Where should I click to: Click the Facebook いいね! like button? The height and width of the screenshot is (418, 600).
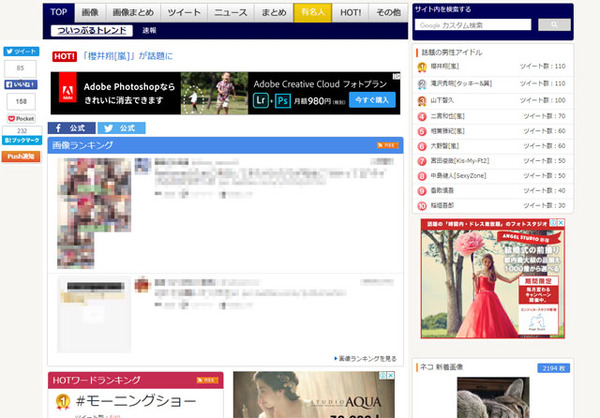click(21, 85)
